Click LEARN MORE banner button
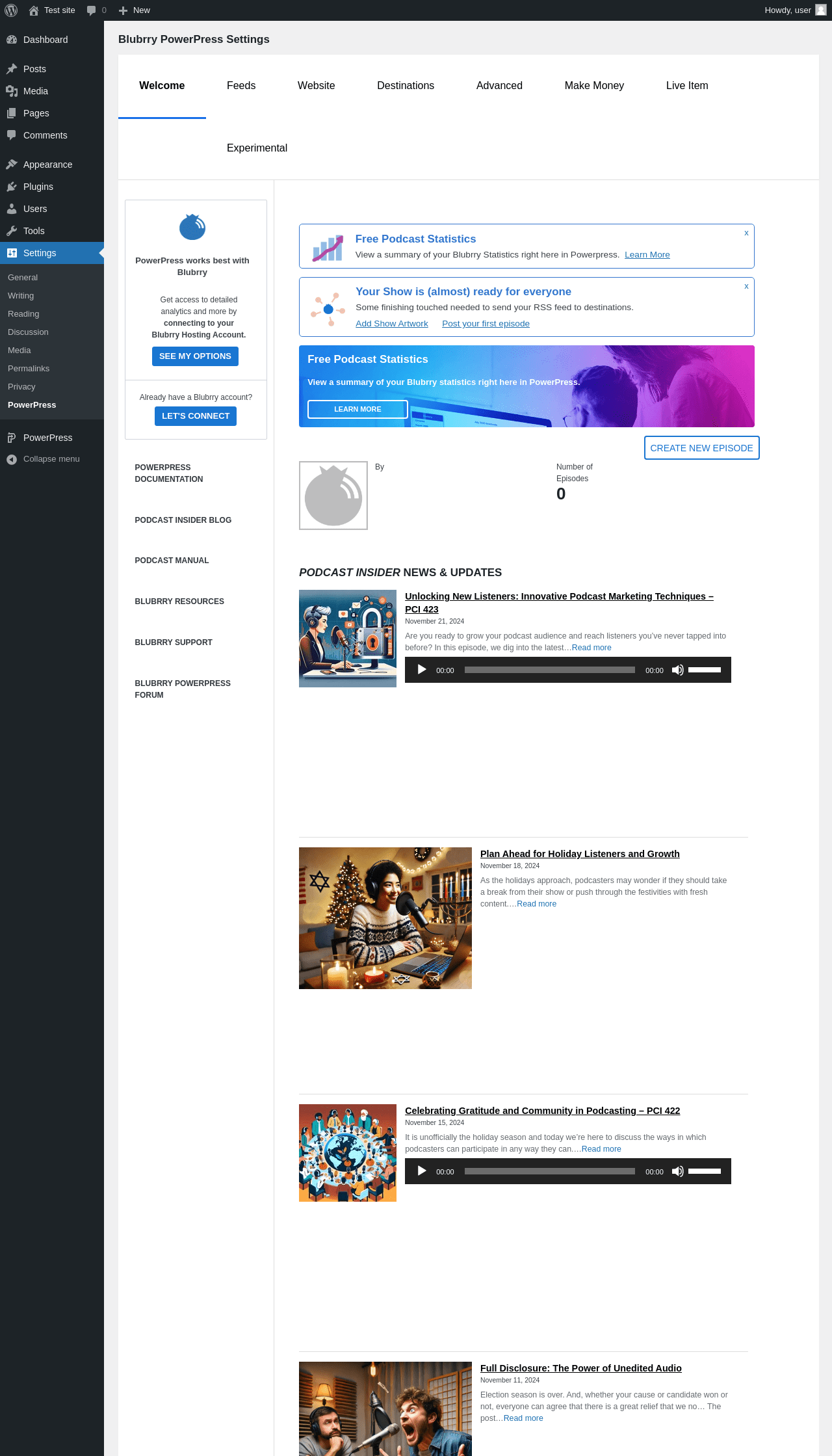 [x=357, y=409]
